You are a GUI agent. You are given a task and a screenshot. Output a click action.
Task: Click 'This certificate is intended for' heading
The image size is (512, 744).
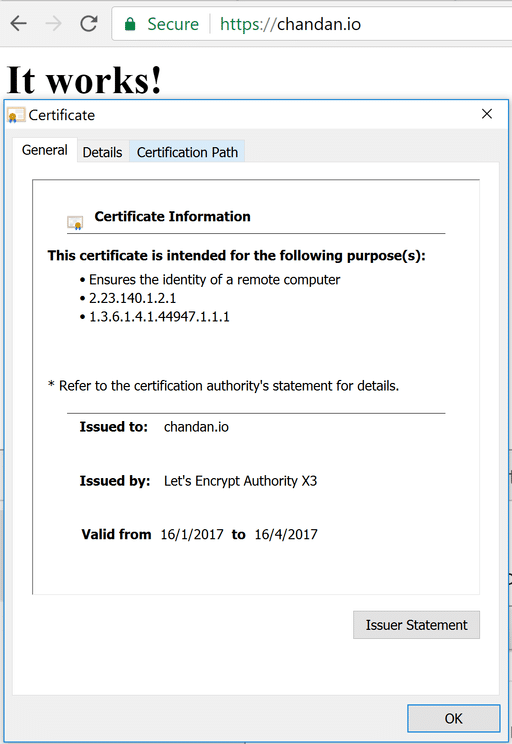[x=236, y=256]
